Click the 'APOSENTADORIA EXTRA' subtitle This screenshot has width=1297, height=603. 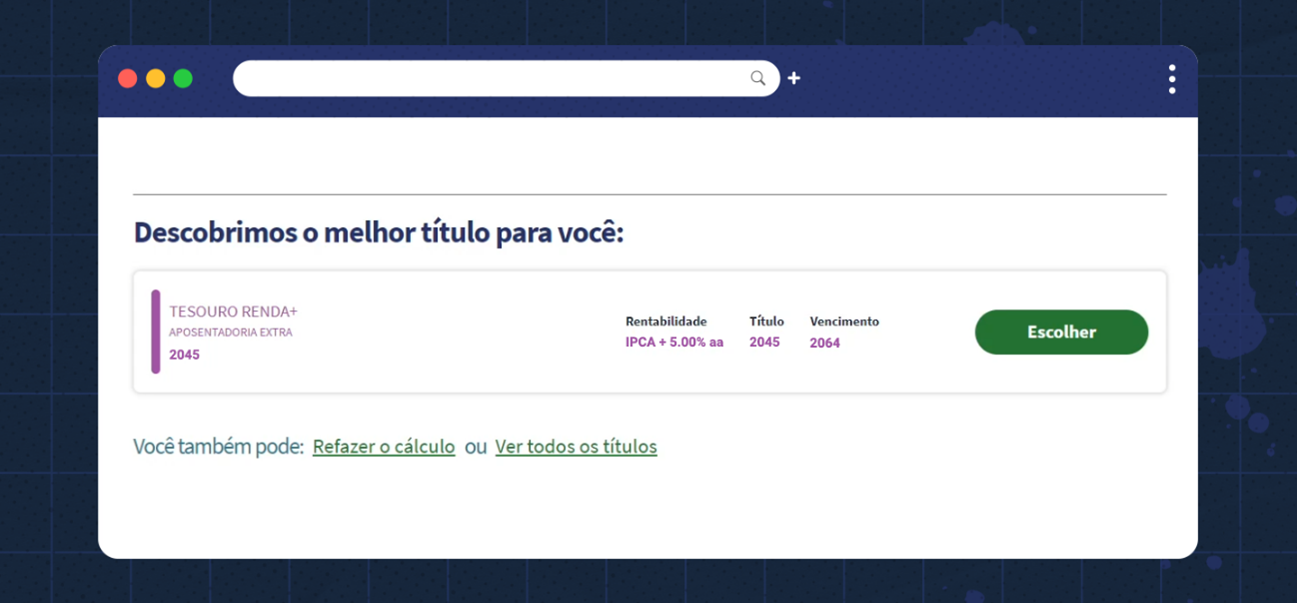point(231,333)
